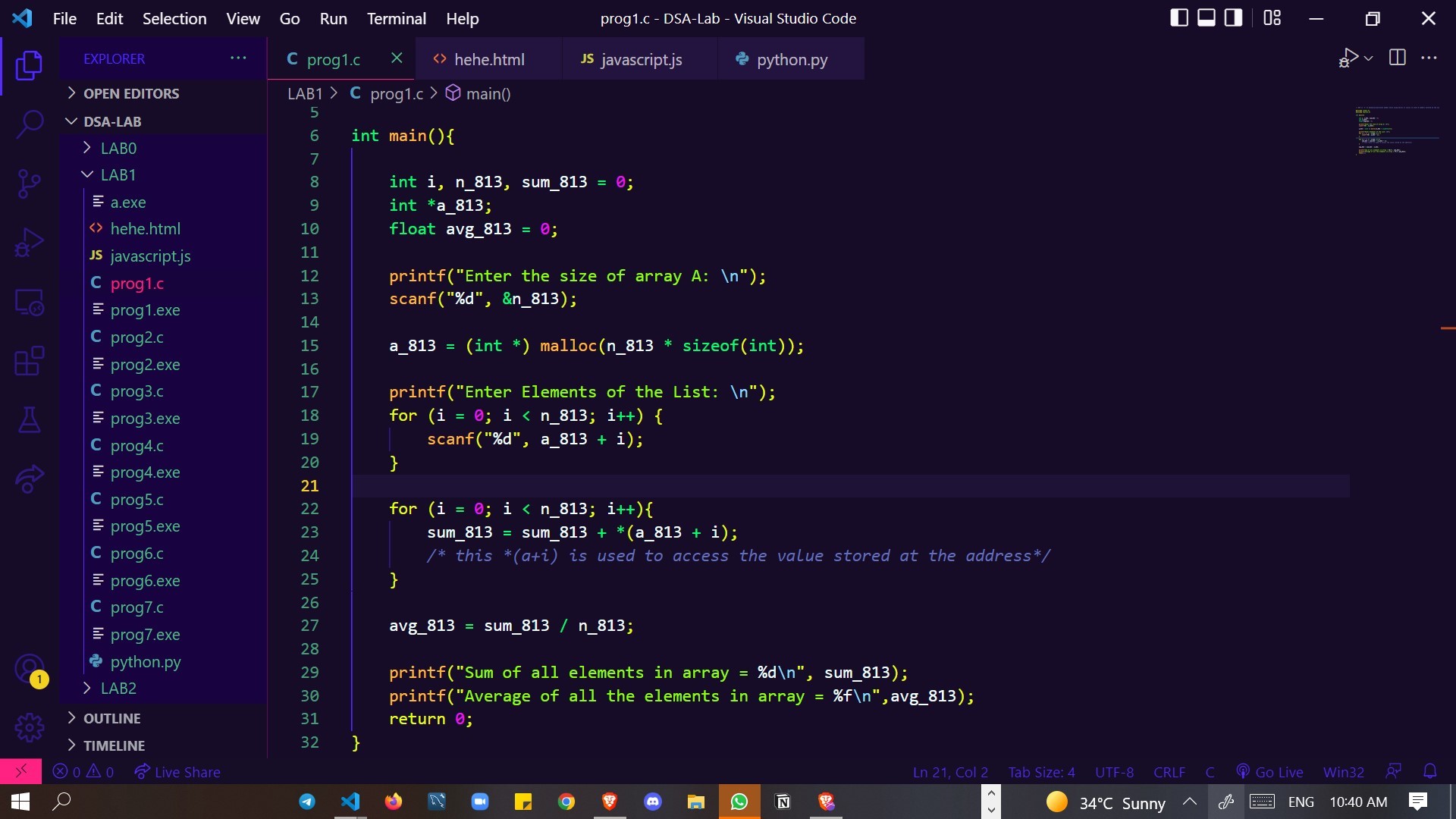This screenshot has width=1456, height=819.
Task: Open the Terminal menu
Action: [396, 18]
